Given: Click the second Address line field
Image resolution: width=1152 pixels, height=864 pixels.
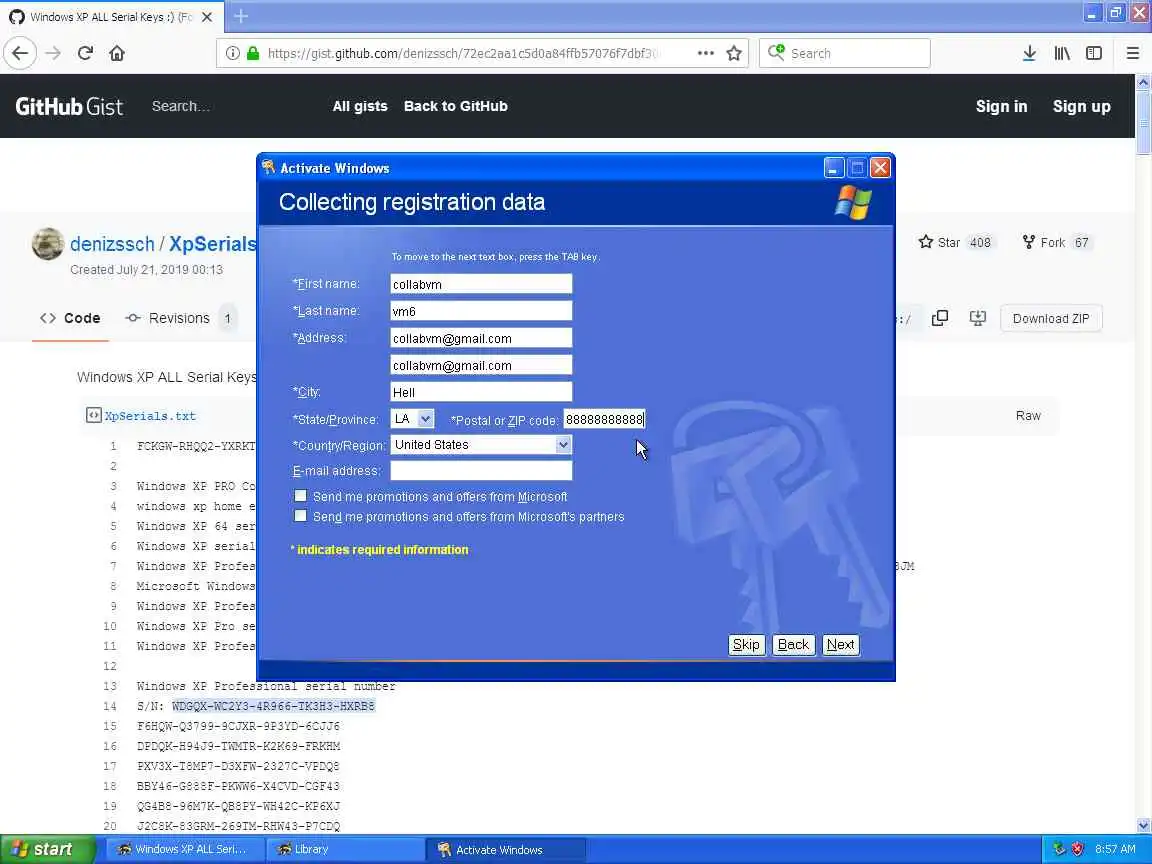Looking at the screenshot, I should (481, 365).
